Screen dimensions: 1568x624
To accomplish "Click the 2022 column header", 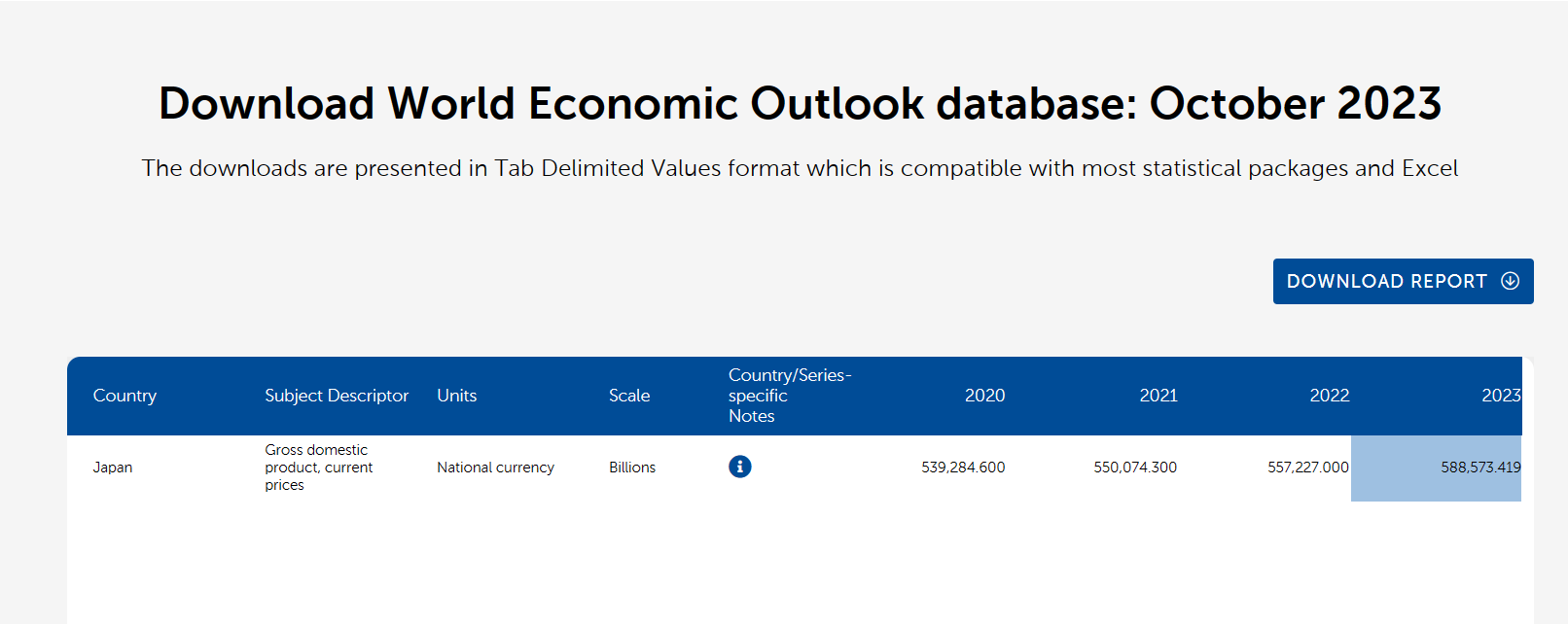I will coord(1329,396).
